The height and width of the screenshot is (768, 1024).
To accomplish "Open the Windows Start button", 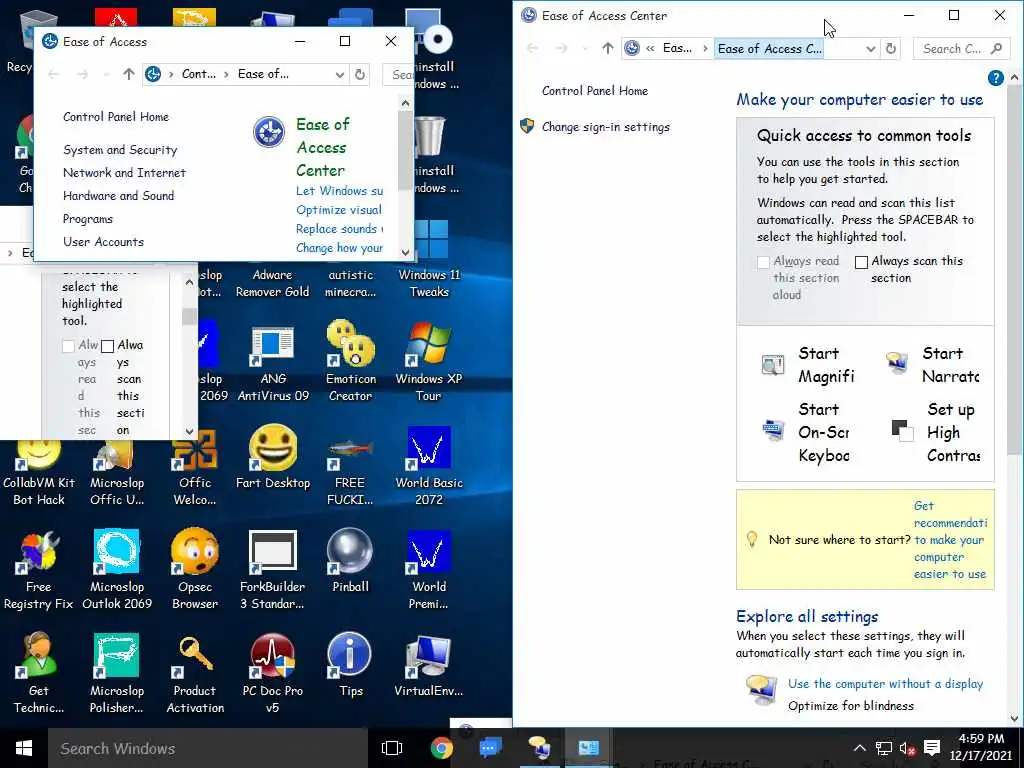I will point(24,748).
